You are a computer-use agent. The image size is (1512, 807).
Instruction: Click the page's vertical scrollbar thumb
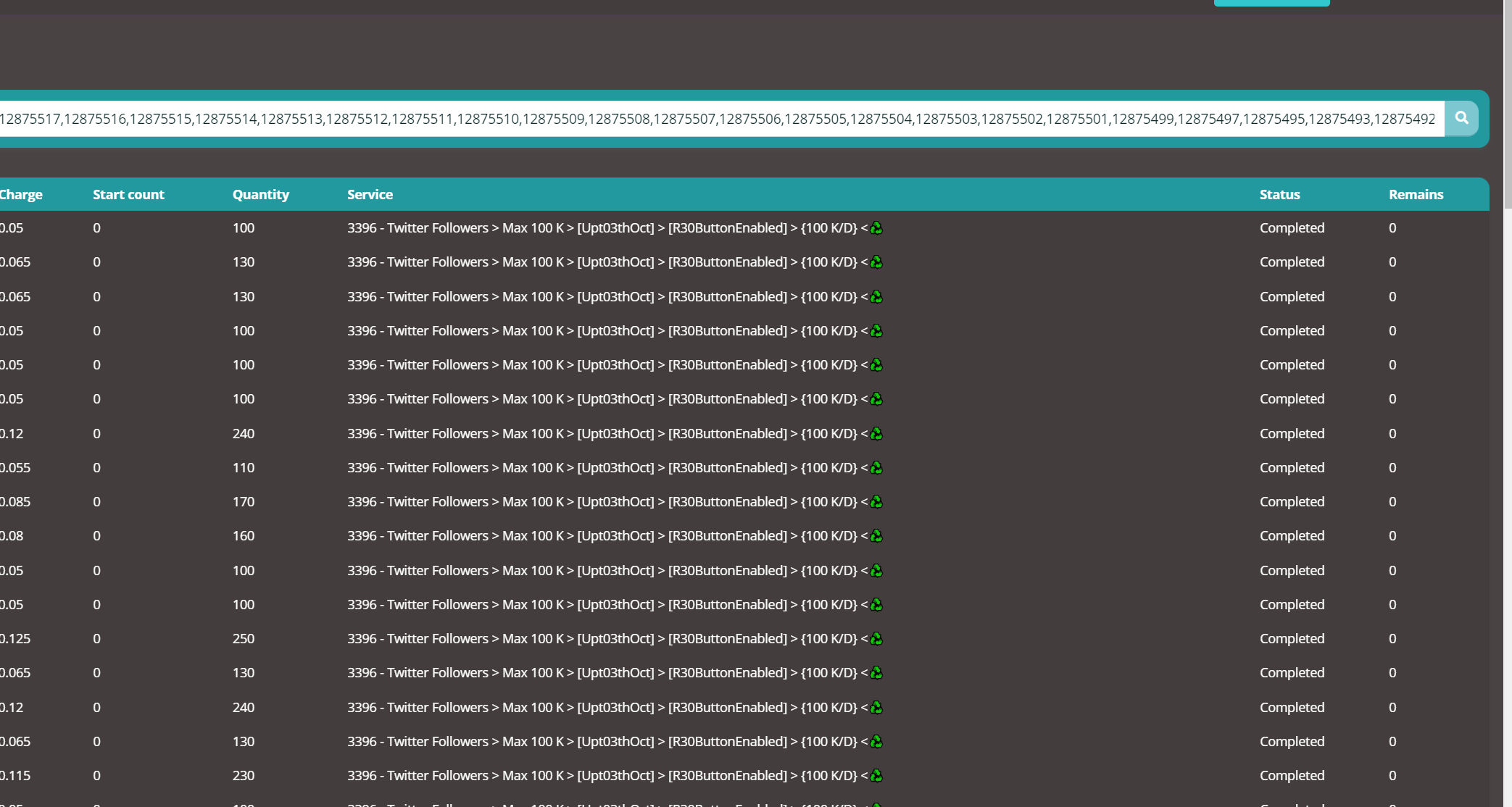tap(1508, 104)
